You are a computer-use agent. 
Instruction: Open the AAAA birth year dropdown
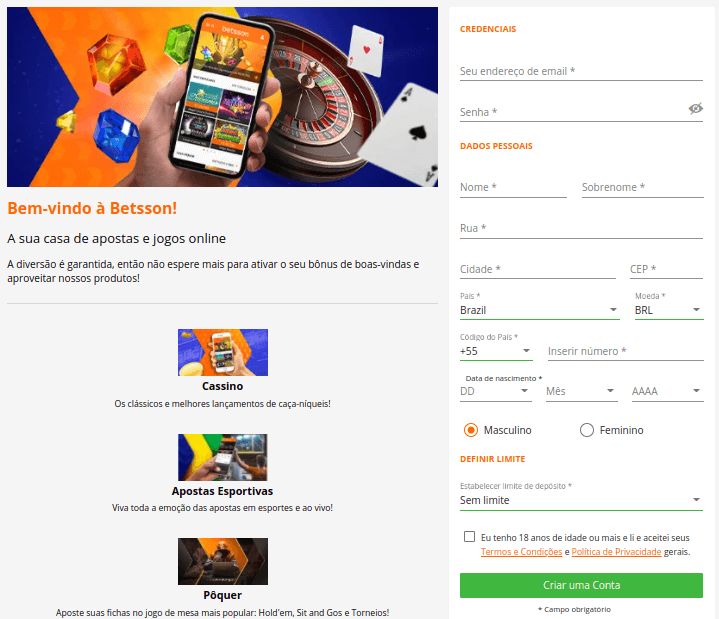point(668,392)
